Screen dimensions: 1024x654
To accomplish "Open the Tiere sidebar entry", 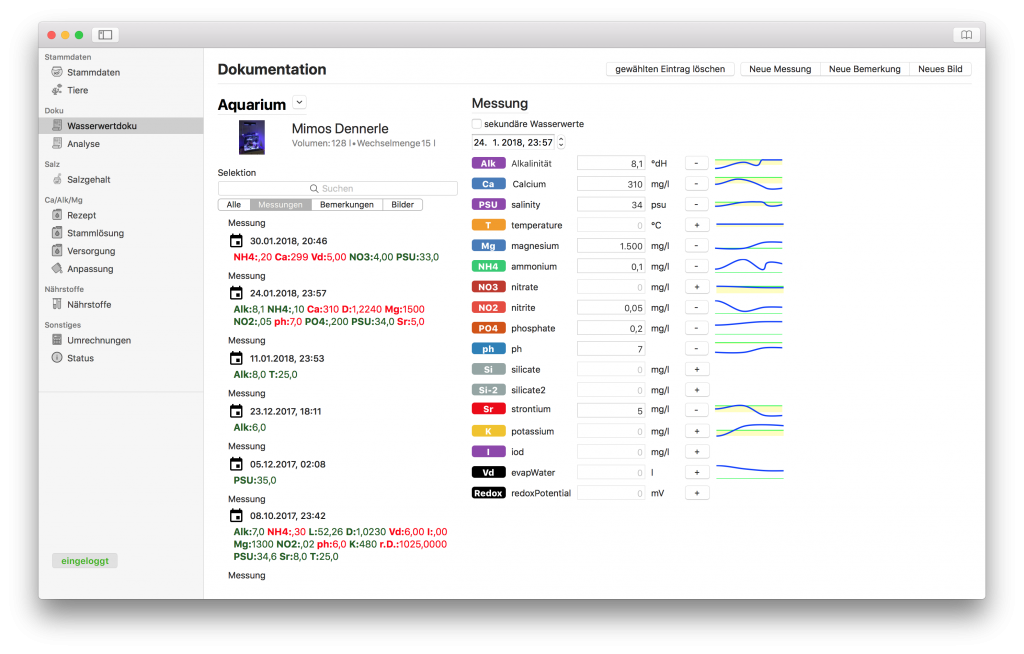I will coord(77,90).
